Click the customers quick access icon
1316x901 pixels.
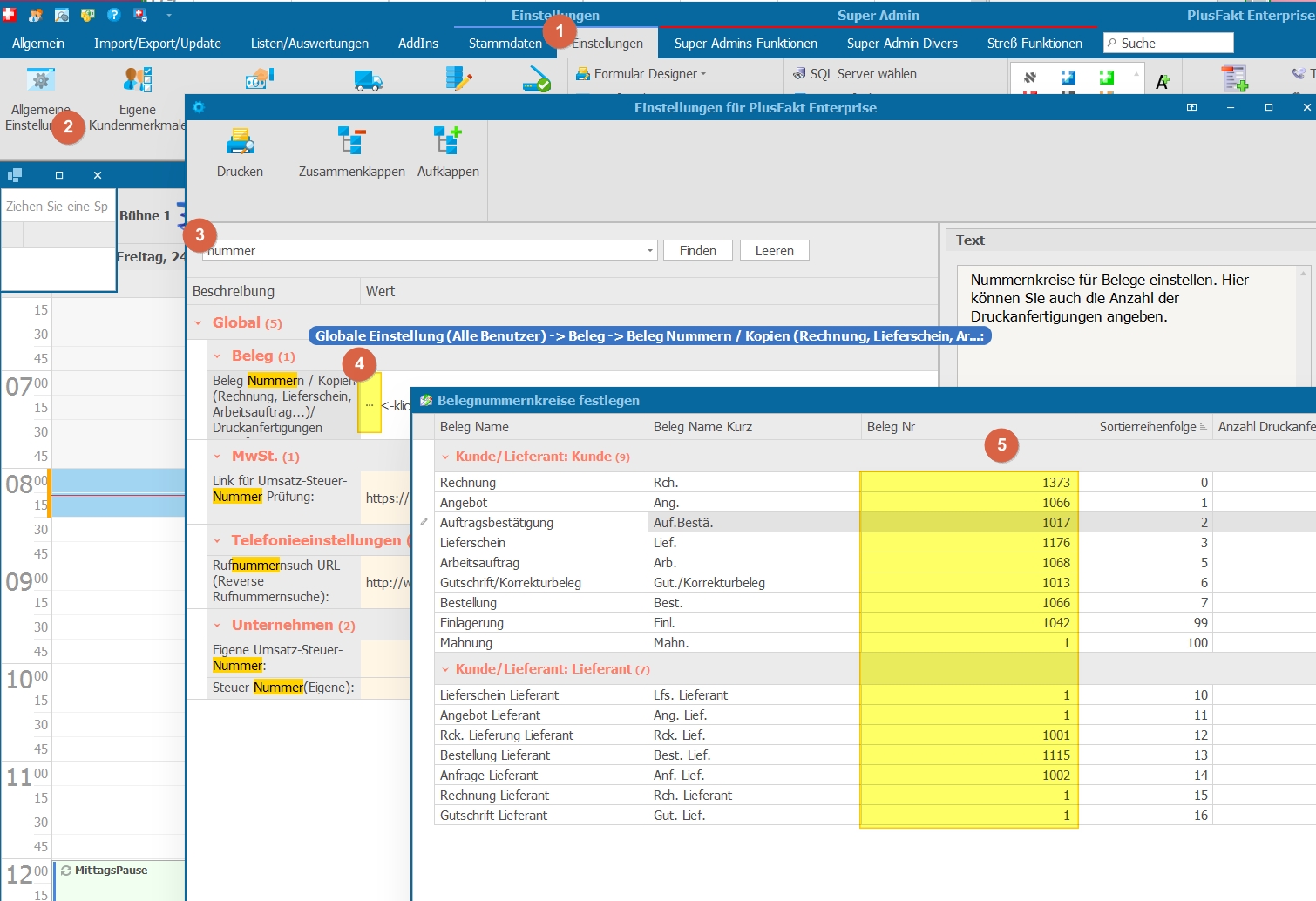[36, 15]
